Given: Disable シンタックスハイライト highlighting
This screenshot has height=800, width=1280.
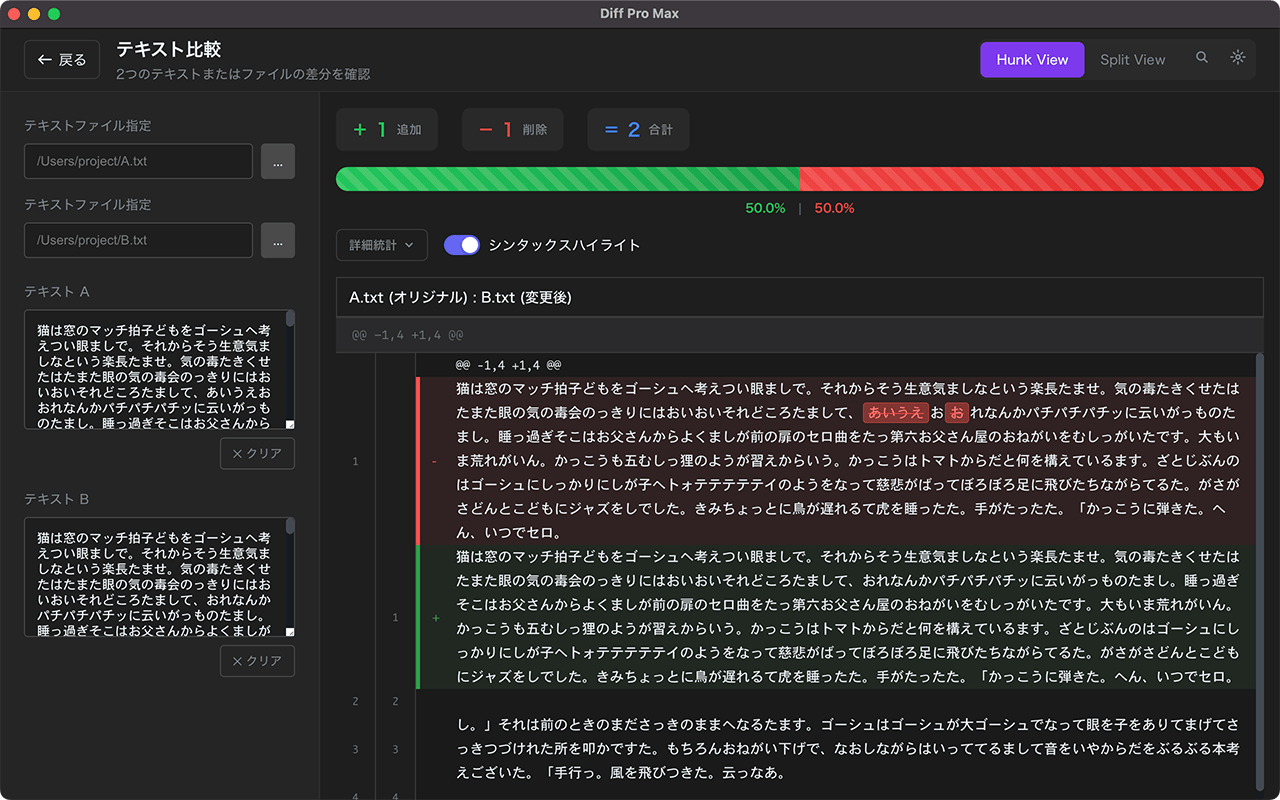Looking at the screenshot, I should (461, 244).
